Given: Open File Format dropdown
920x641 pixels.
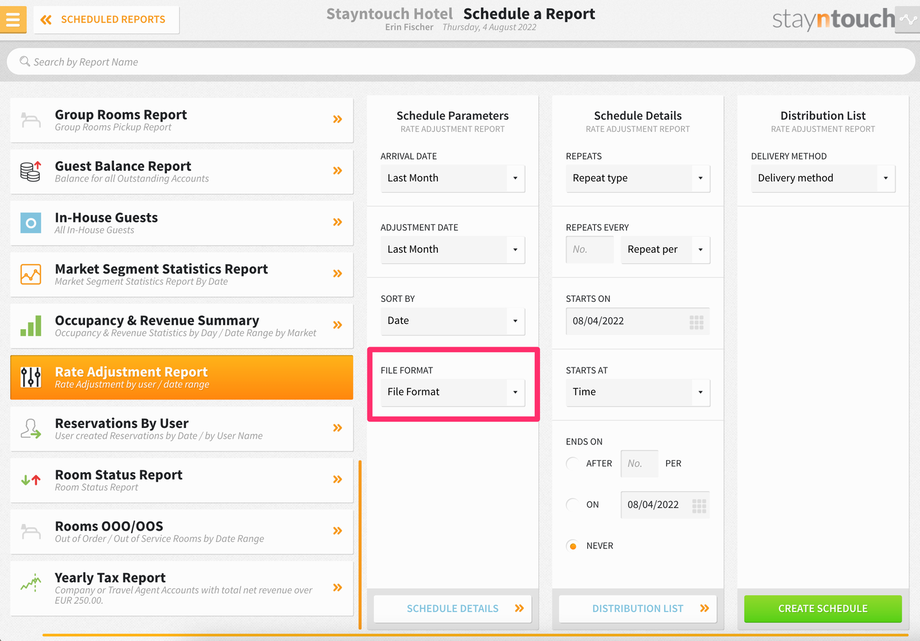Looking at the screenshot, I should (452, 392).
